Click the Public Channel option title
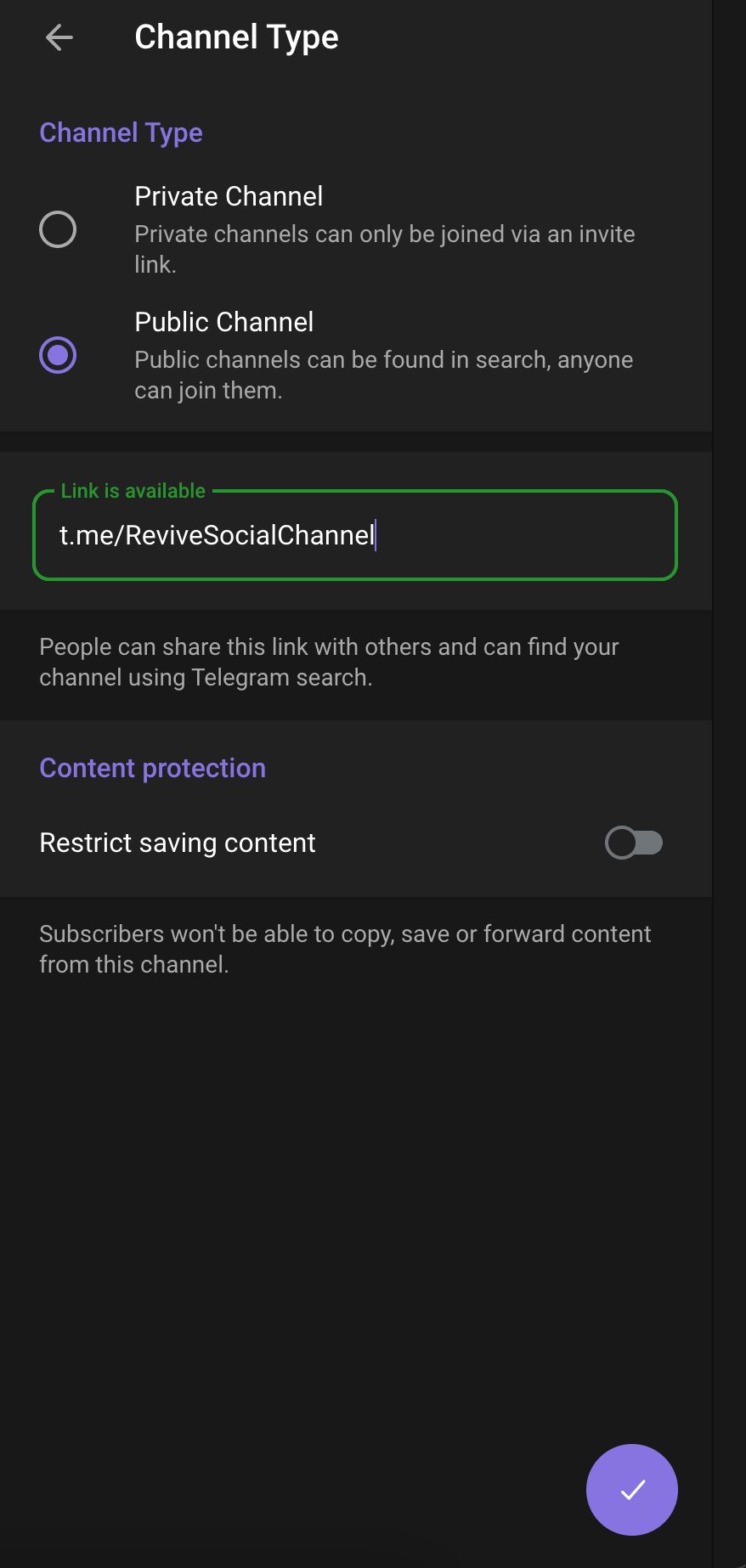 (x=224, y=322)
